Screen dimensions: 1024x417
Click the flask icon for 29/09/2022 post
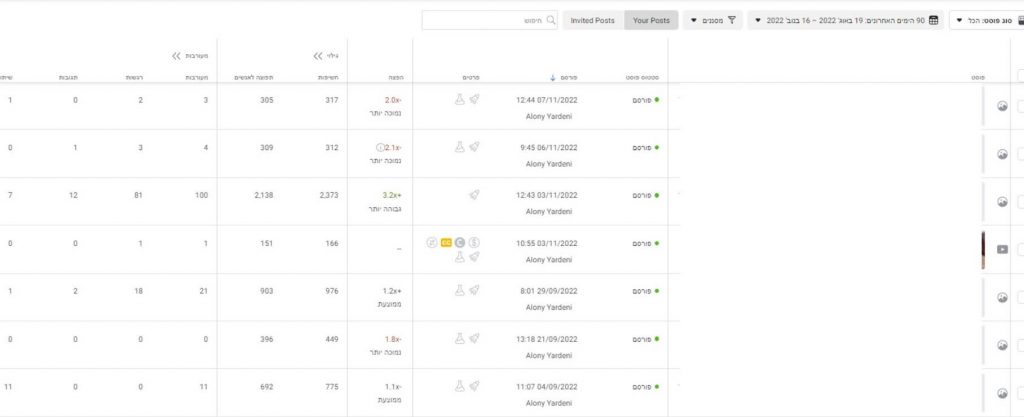tap(459, 290)
